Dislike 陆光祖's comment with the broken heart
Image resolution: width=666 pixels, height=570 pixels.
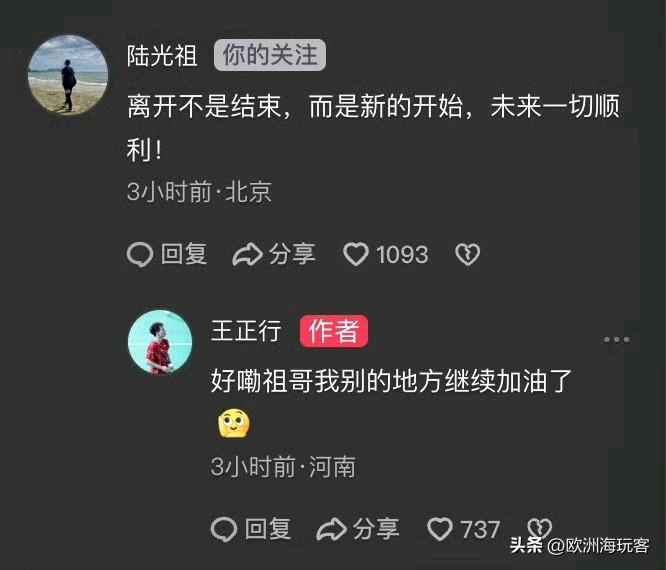point(468,254)
